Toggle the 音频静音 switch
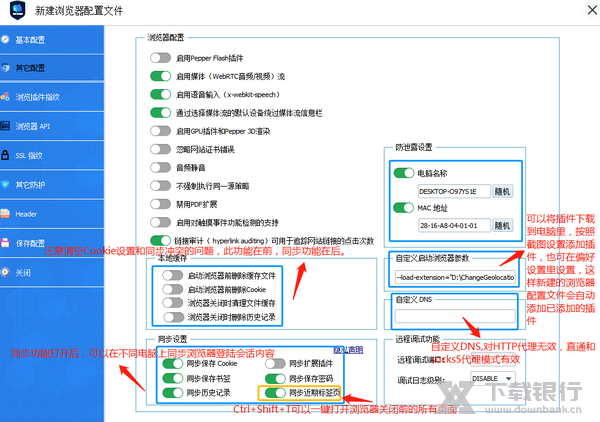This screenshot has height=422, width=600. 160,167
